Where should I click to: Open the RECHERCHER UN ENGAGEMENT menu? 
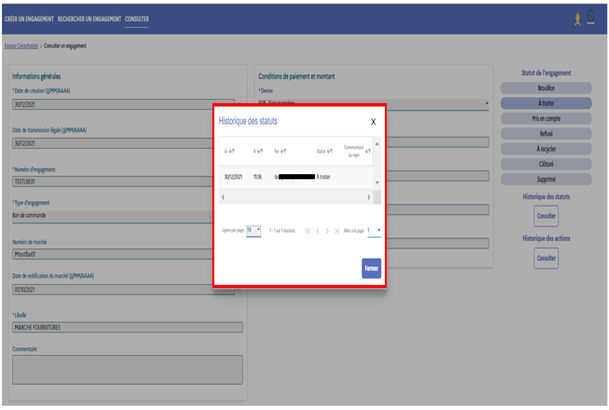point(89,18)
